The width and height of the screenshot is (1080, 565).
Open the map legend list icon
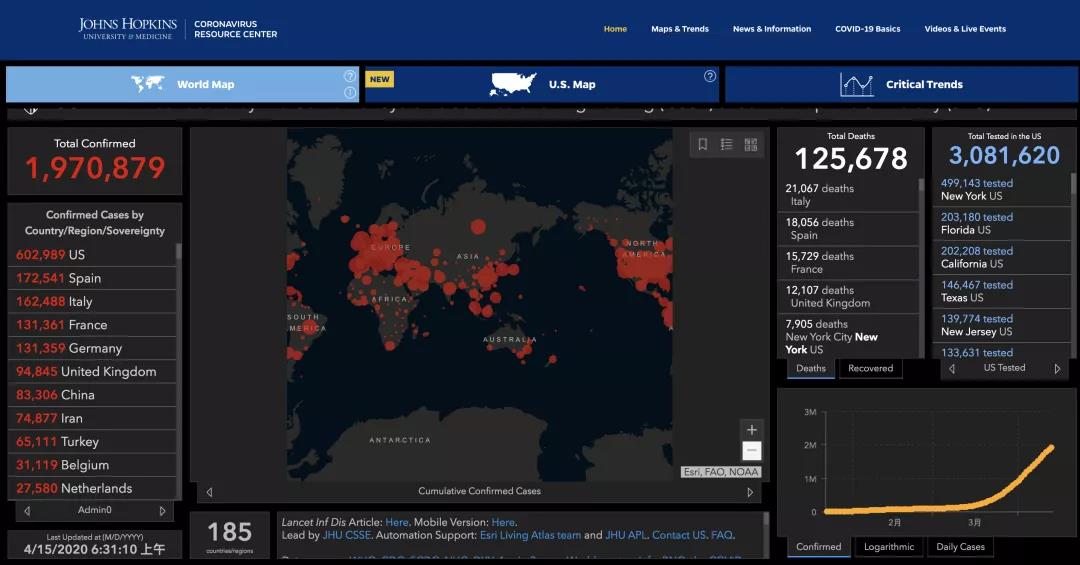point(727,145)
